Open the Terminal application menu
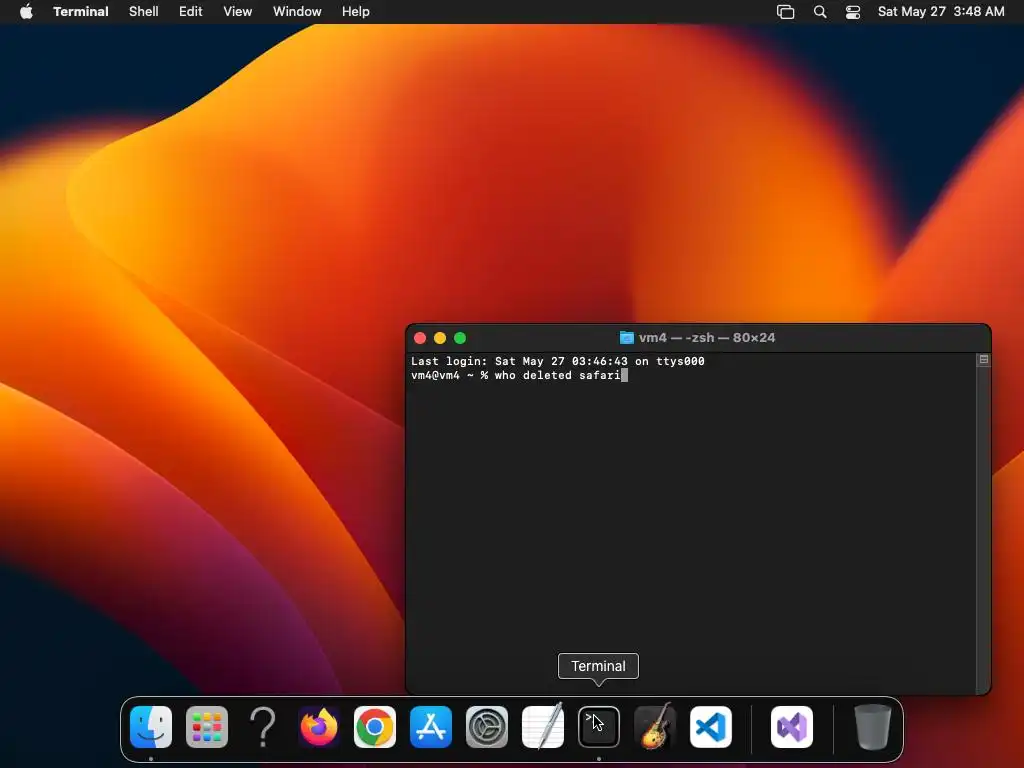Image resolution: width=1024 pixels, height=768 pixels. [x=81, y=12]
